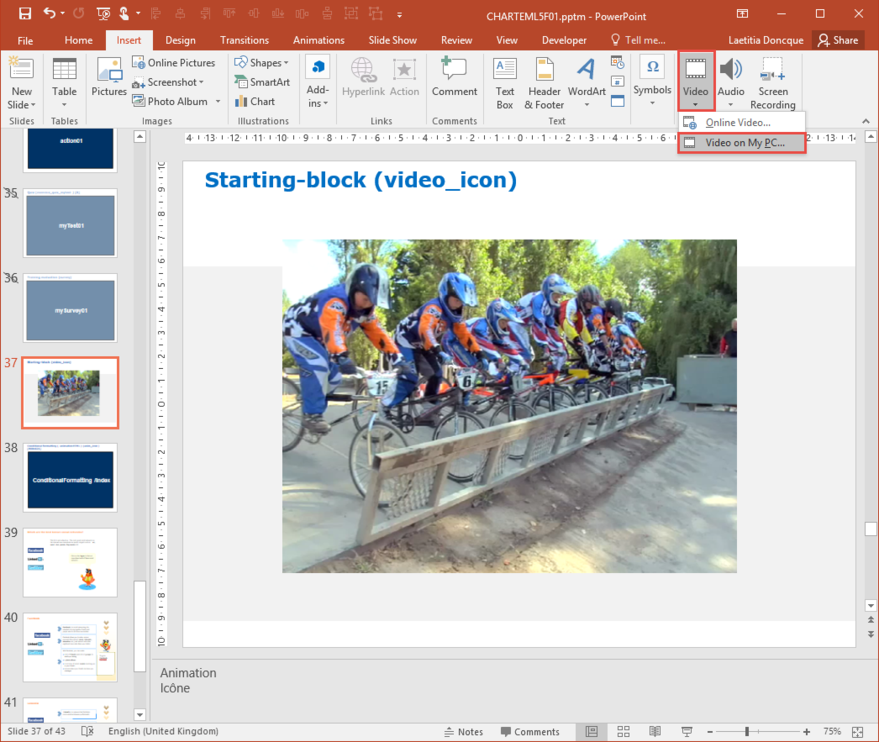Select slide 38 thumbnail
The width and height of the screenshot is (879, 742).
[71, 479]
